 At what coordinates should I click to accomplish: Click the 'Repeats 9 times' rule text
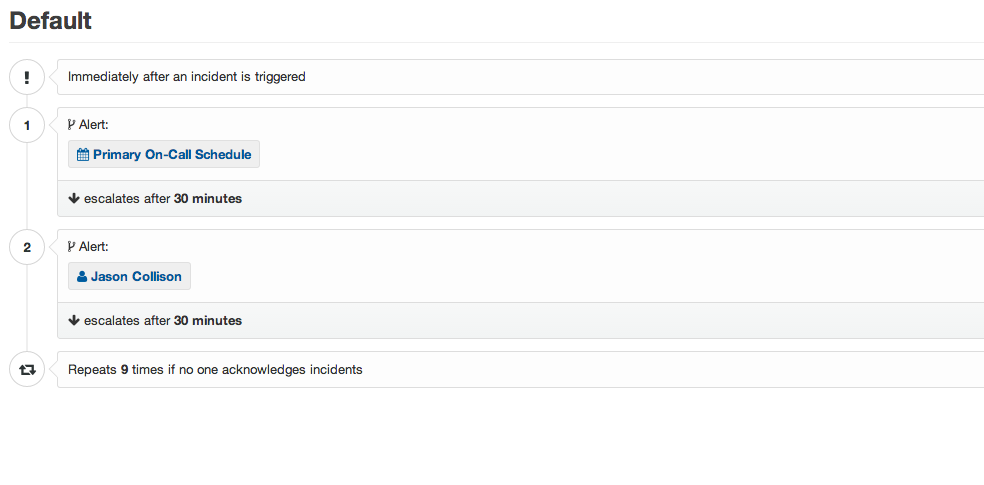215,370
